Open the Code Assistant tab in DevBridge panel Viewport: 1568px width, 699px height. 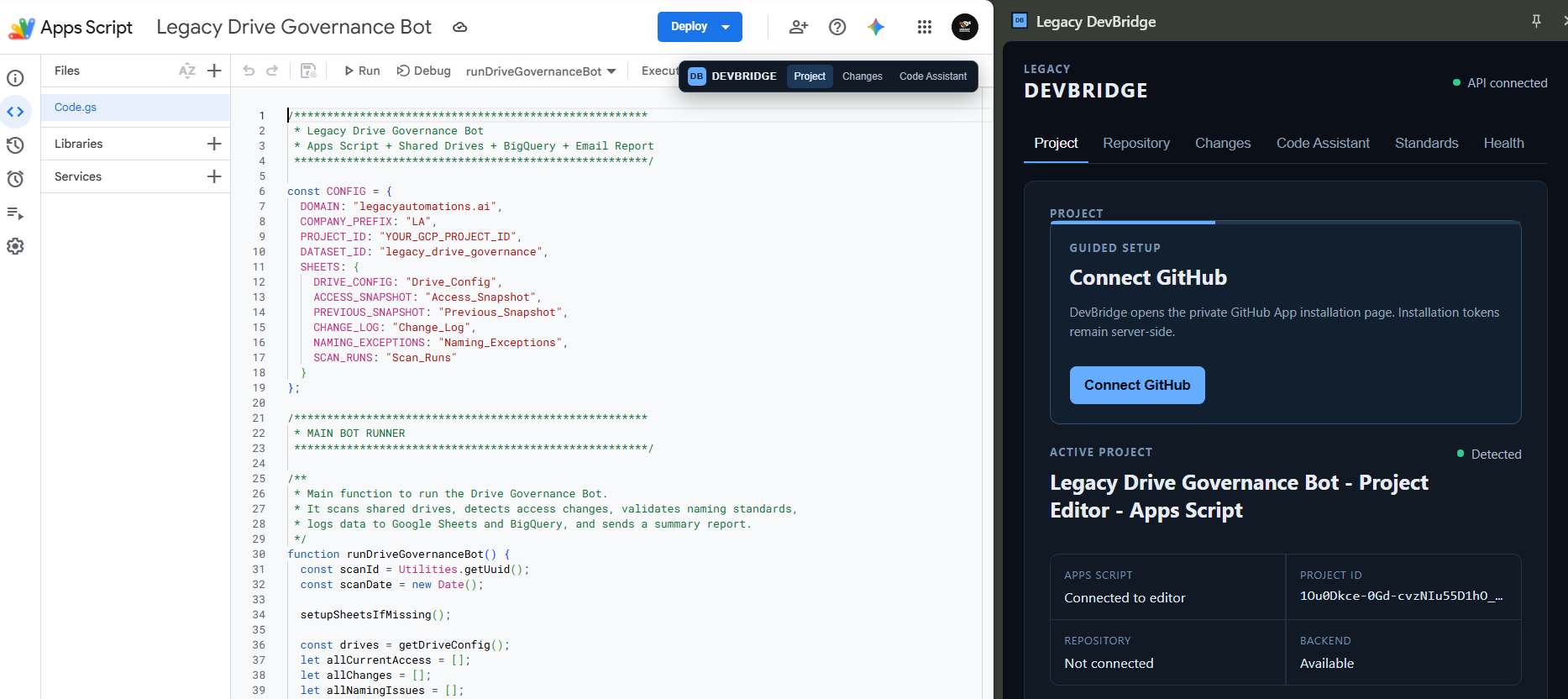[x=1323, y=143]
